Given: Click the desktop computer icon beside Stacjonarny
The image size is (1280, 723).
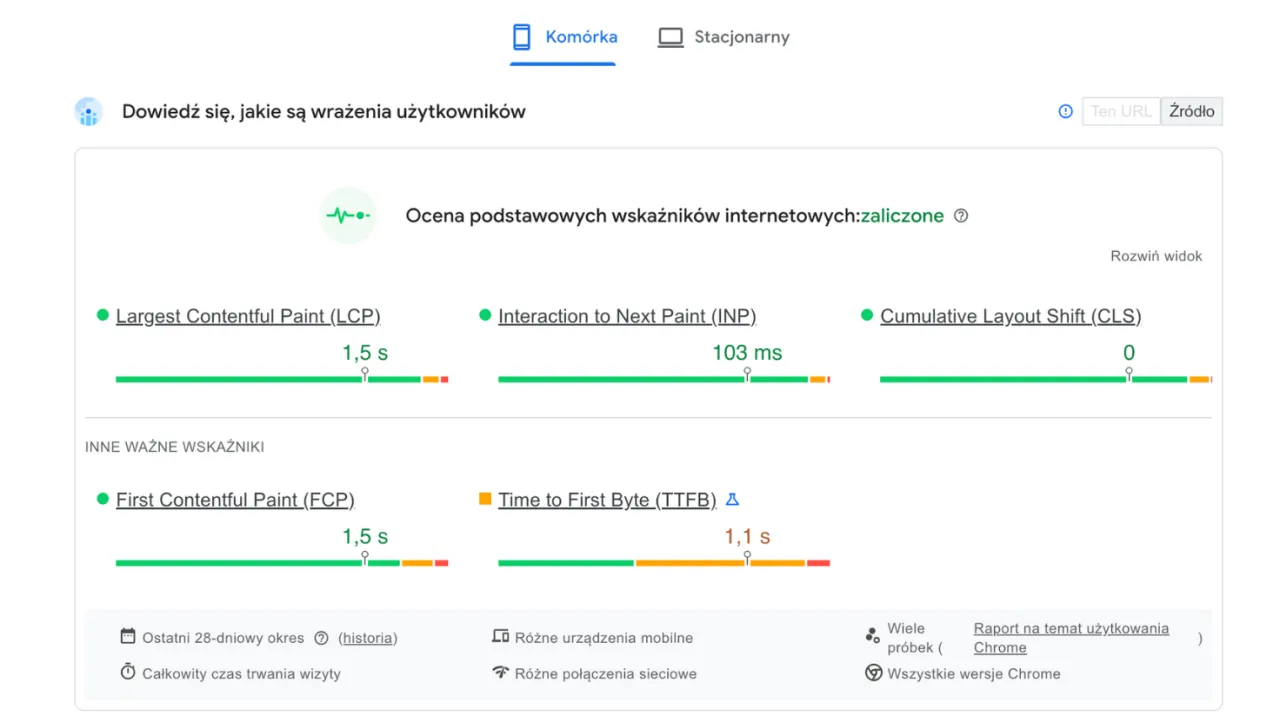Looking at the screenshot, I should [669, 36].
